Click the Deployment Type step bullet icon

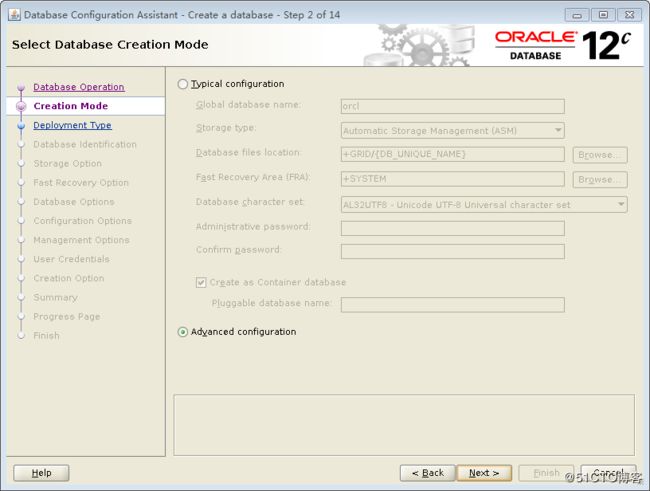tap(21, 126)
